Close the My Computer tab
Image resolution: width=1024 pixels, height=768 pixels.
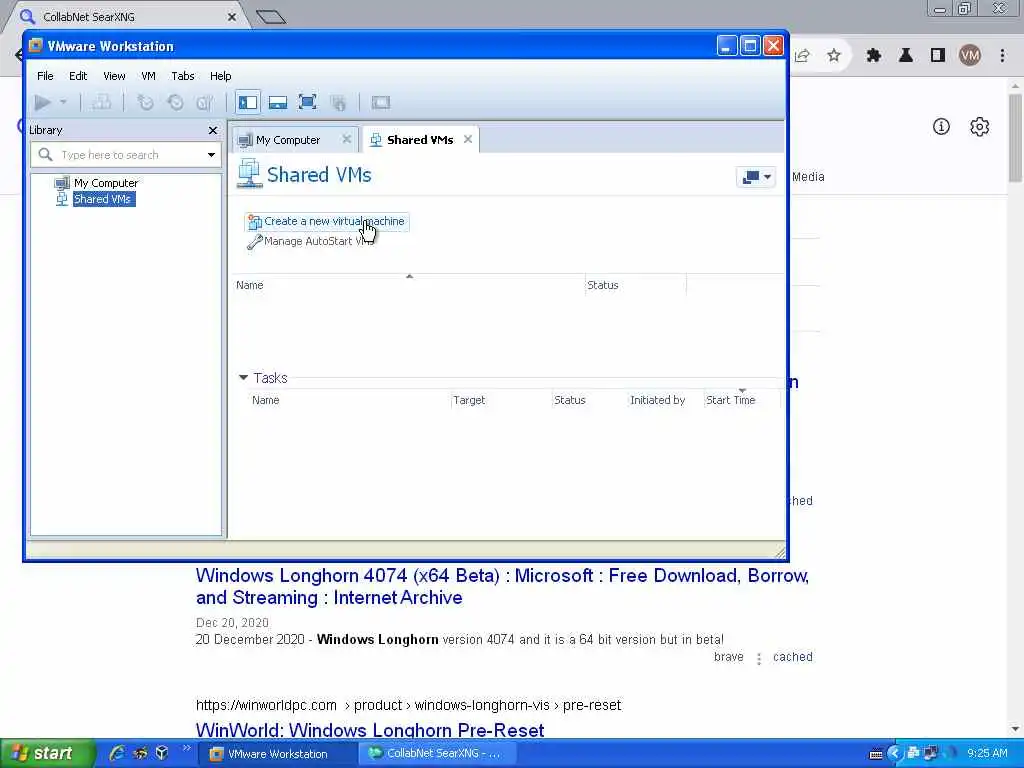click(x=347, y=139)
